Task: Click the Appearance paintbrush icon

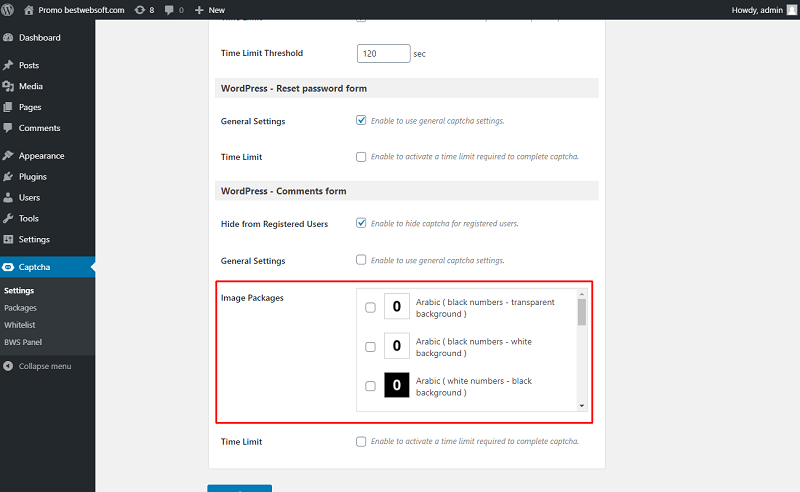Action: pos(8,155)
